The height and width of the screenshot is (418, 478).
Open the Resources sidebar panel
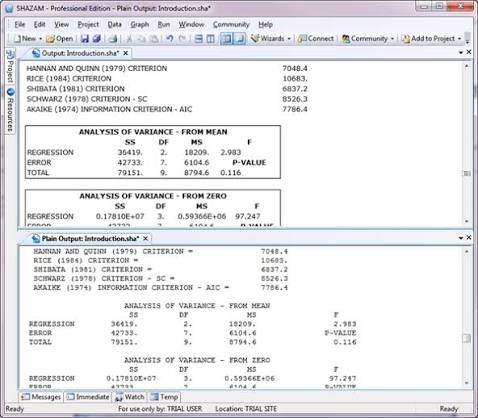10,110
